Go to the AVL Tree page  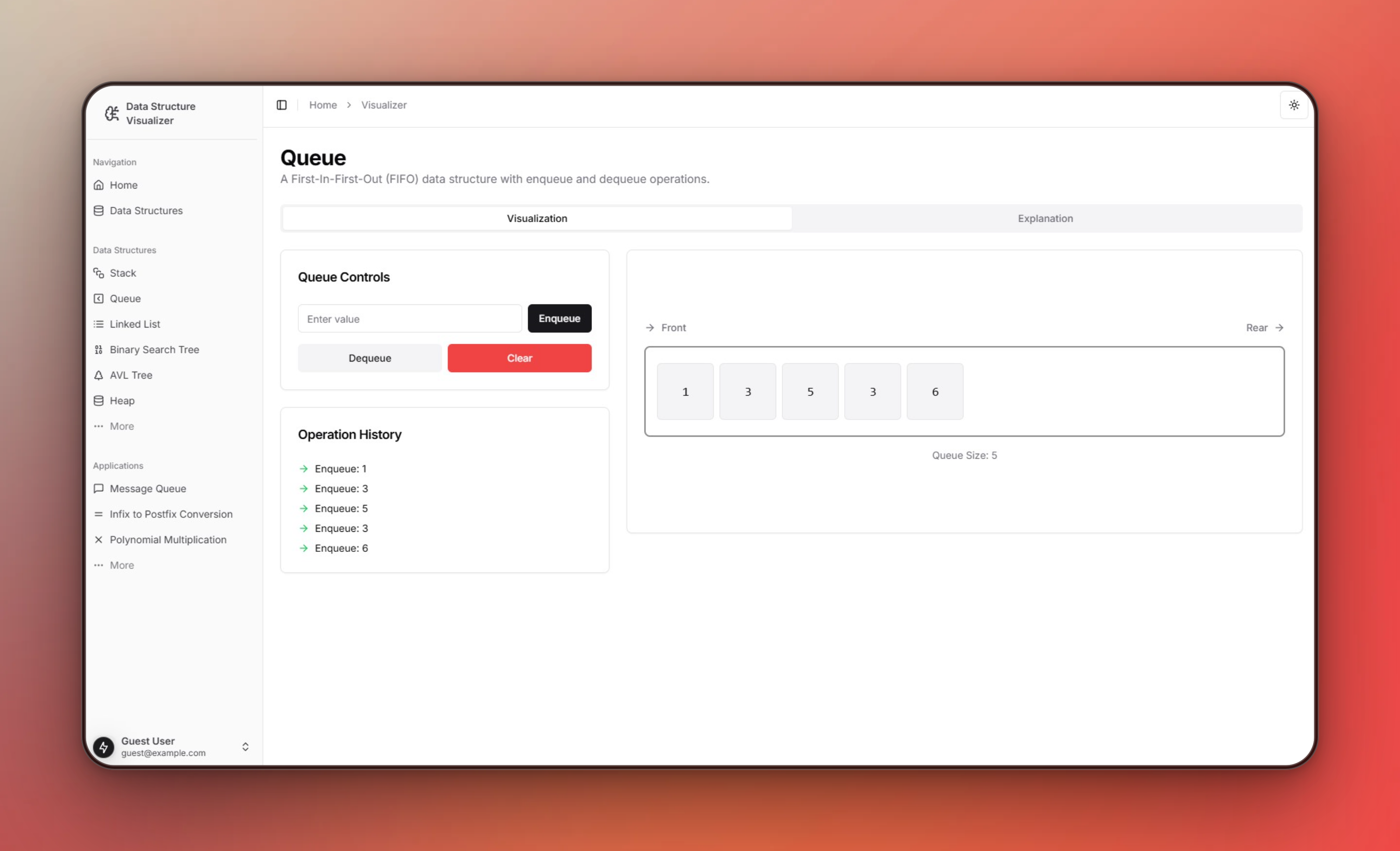(131, 376)
